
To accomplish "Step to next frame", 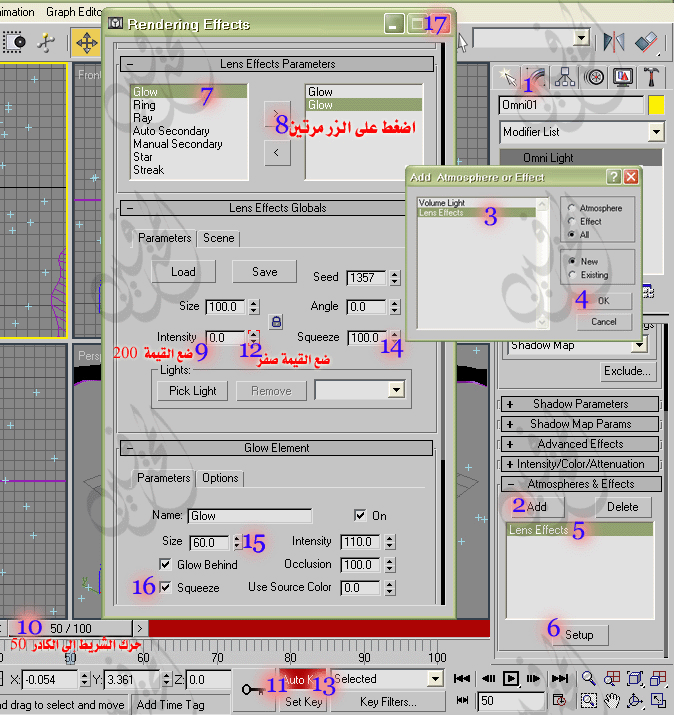I will pos(533,679).
